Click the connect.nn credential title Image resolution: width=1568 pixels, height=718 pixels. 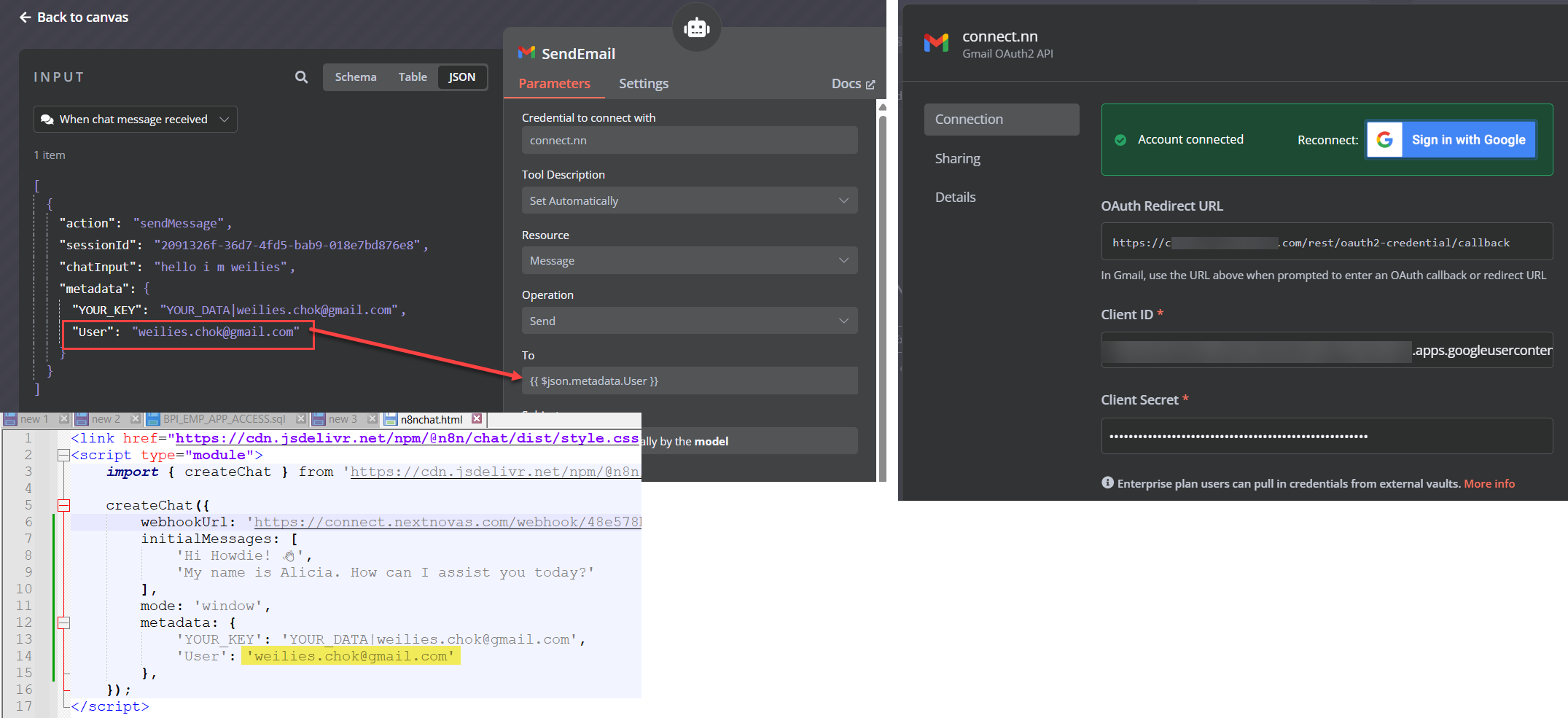click(x=999, y=36)
